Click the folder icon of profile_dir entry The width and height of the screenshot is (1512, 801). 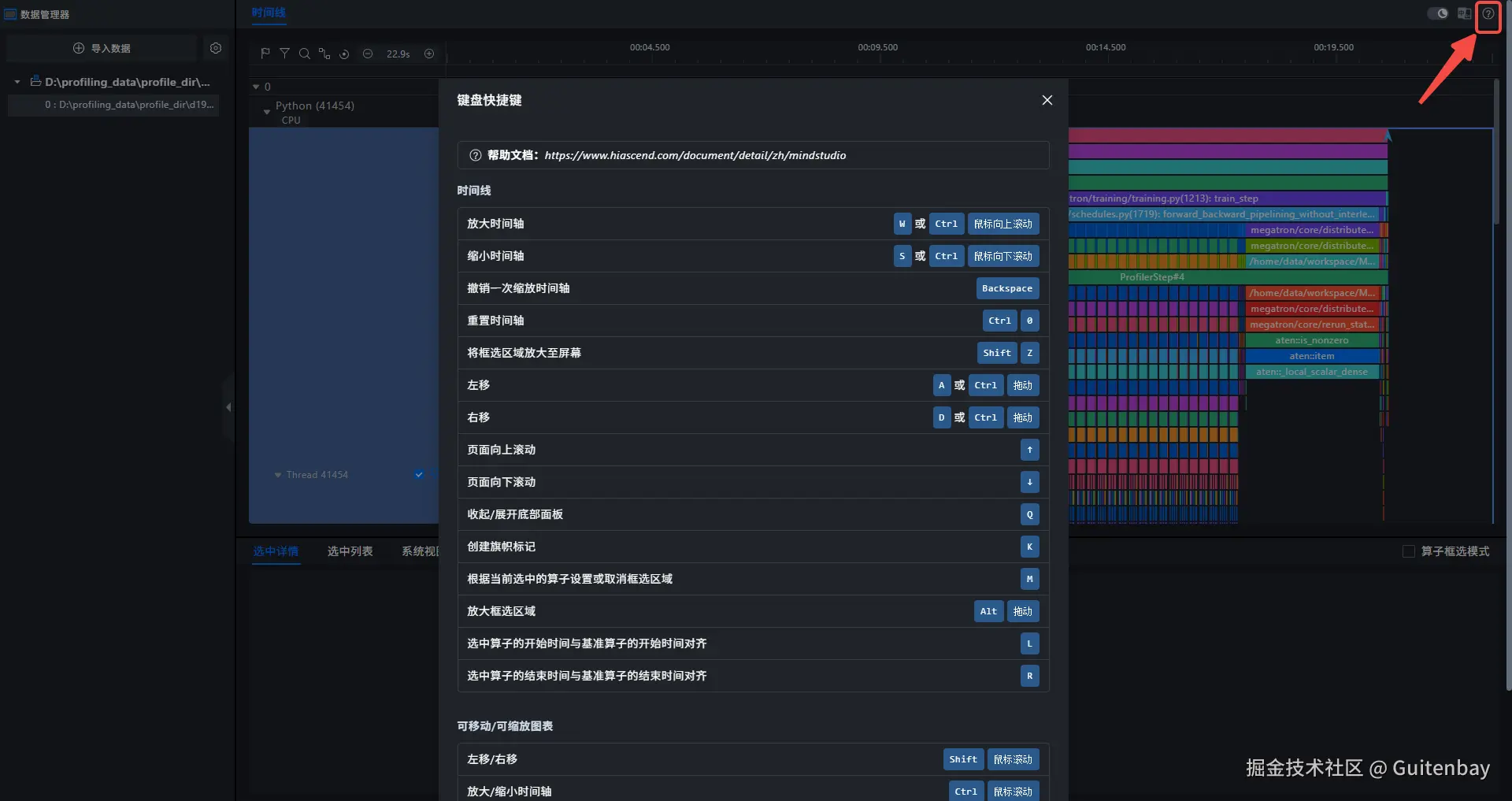[35, 81]
